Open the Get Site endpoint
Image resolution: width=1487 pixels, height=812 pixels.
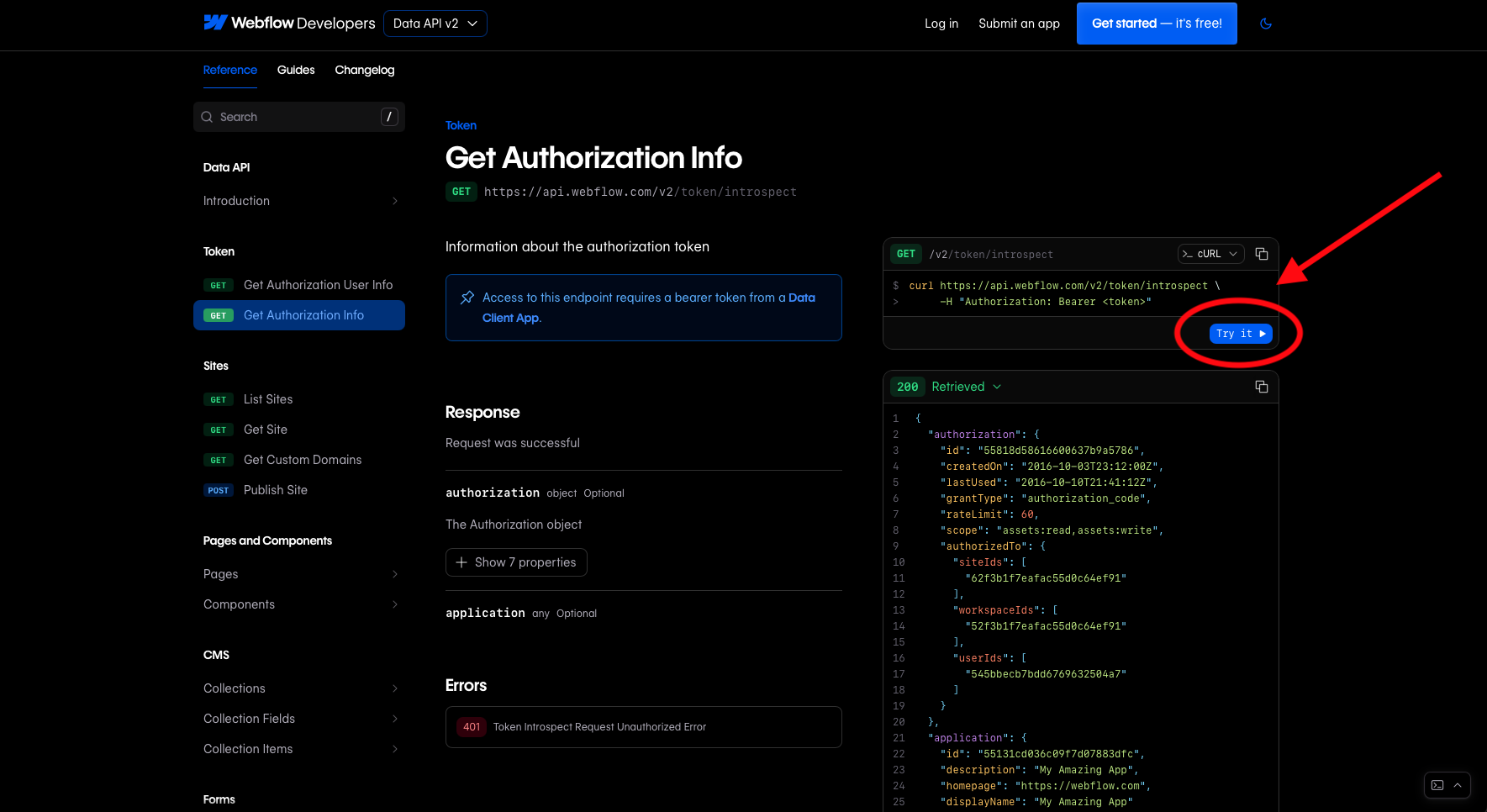[299, 430]
